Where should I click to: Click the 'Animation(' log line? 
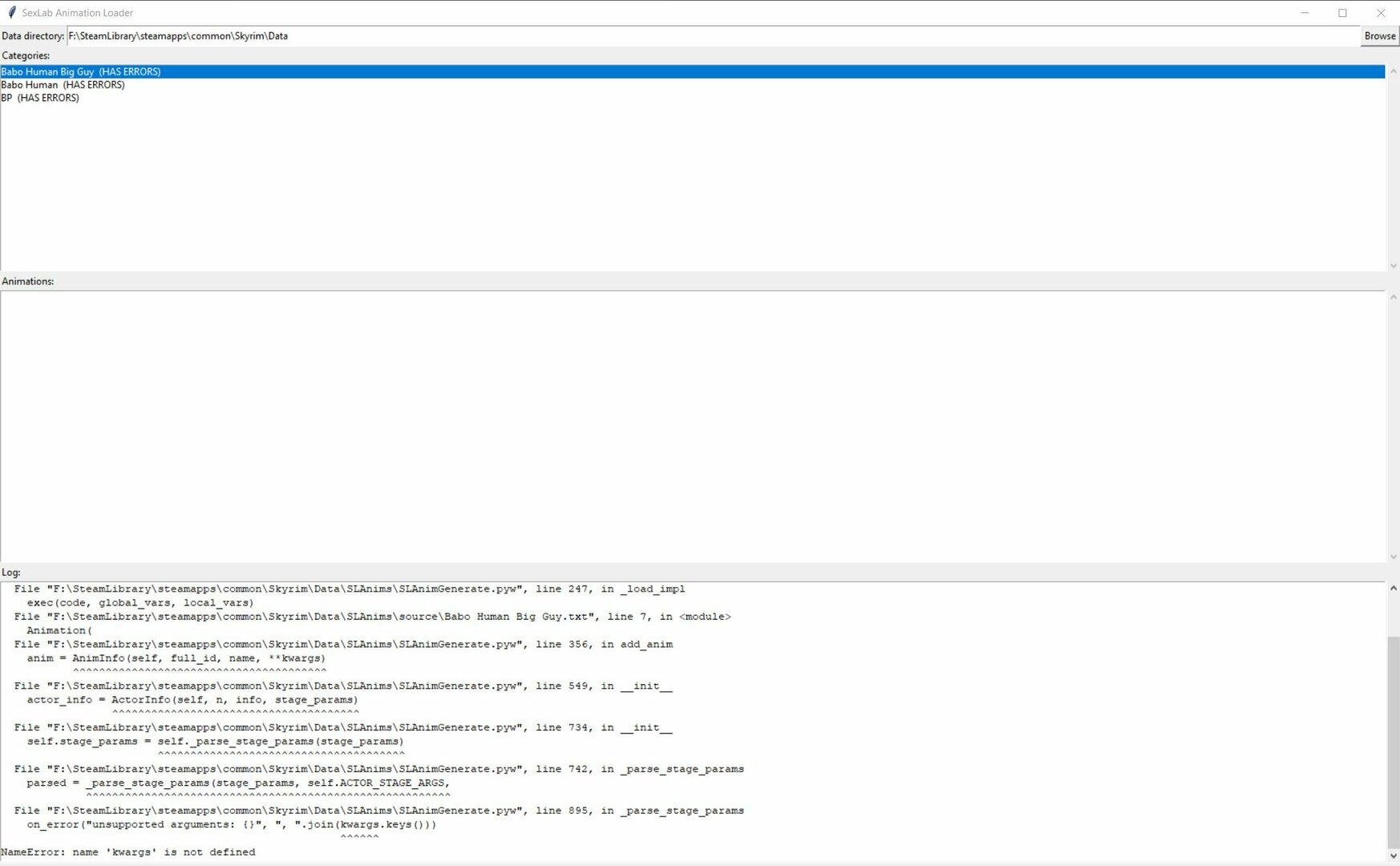(x=59, y=631)
